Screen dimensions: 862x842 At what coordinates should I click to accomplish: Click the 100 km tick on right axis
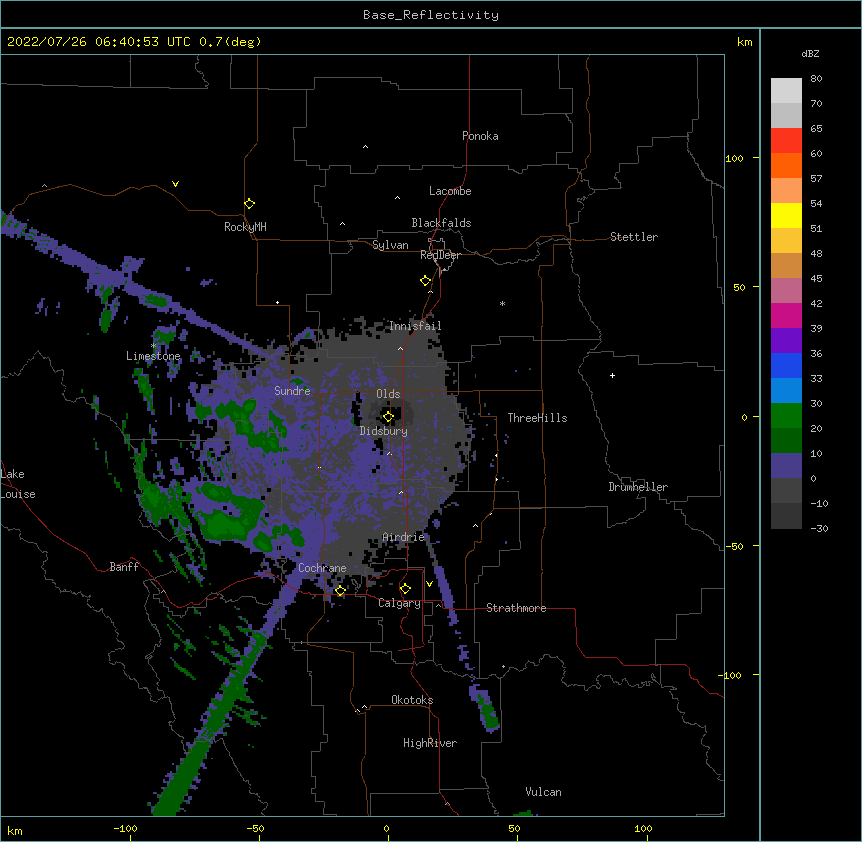point(734,158)
